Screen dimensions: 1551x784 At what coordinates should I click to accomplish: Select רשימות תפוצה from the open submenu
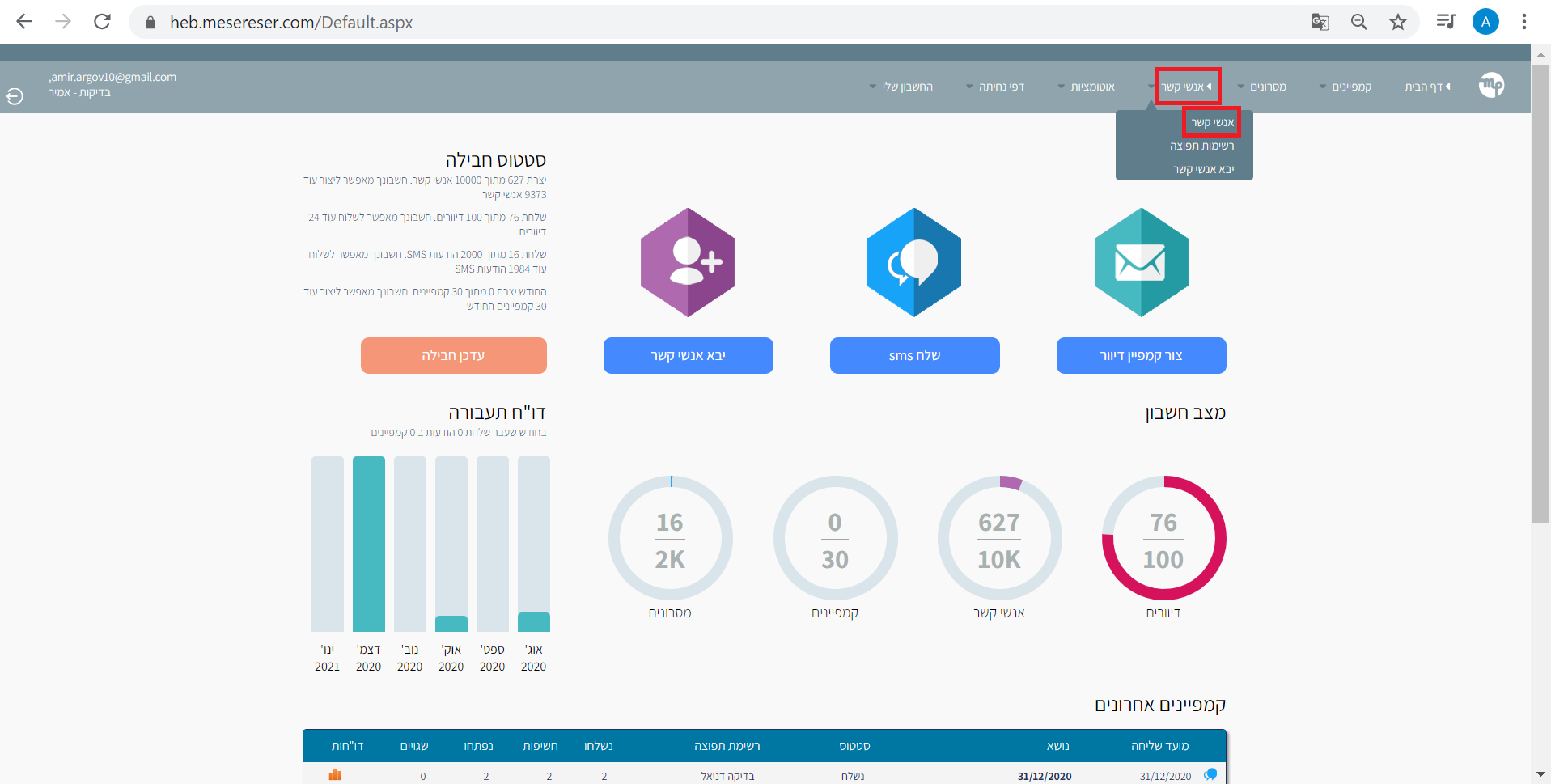1201,146
